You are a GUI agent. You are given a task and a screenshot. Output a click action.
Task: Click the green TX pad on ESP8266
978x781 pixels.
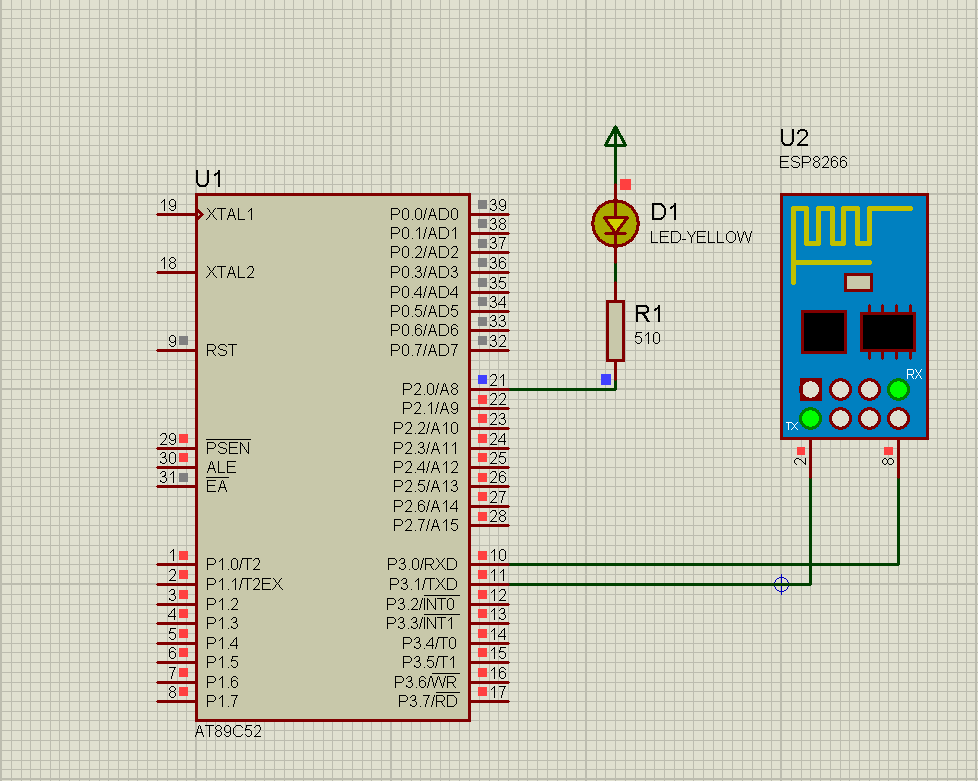[810, 418]
